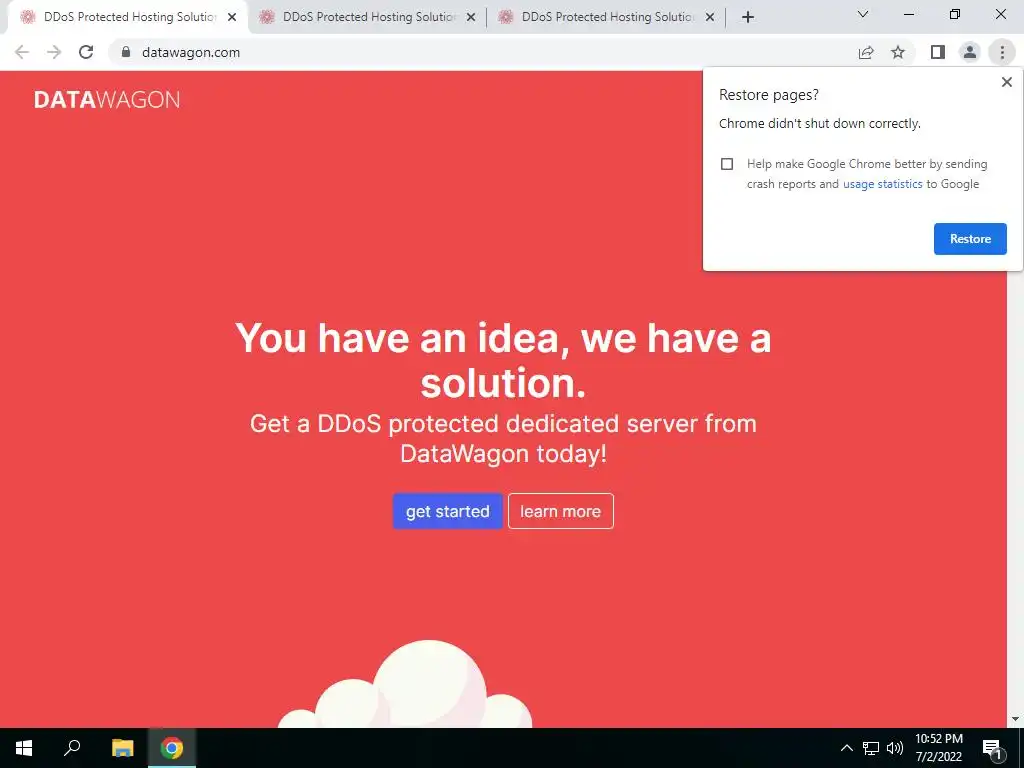Click the DataWagon logo
This screenshot has height=768, width=1024.
[107, 100]
